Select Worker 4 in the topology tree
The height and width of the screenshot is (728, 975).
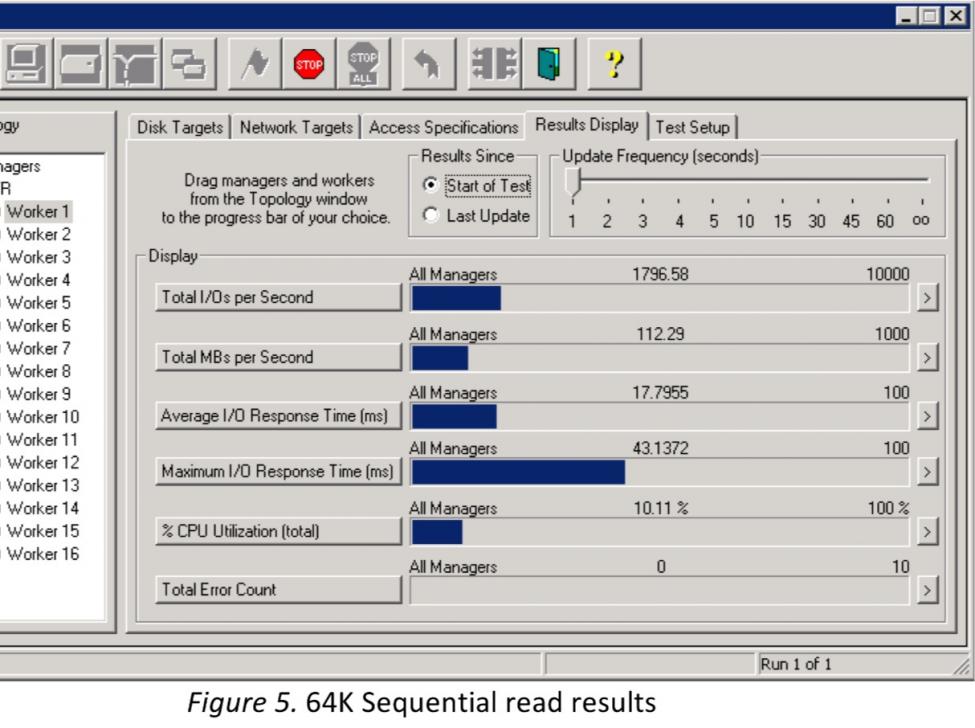click(x=39, y=280)
